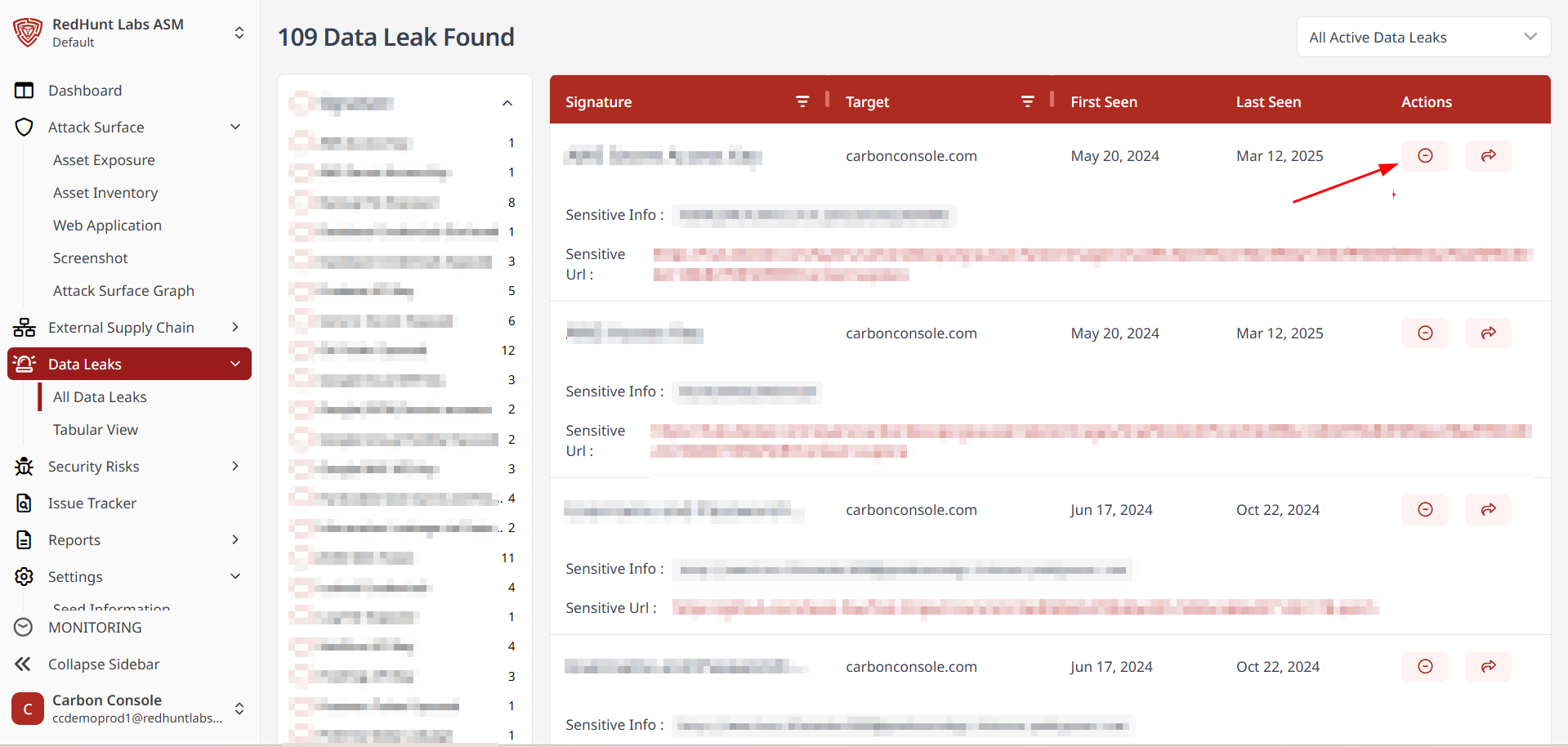The image size is (1568, 747).
Task: Click the Carbon Console avatar badge
Action: click(x=28, y=709)
